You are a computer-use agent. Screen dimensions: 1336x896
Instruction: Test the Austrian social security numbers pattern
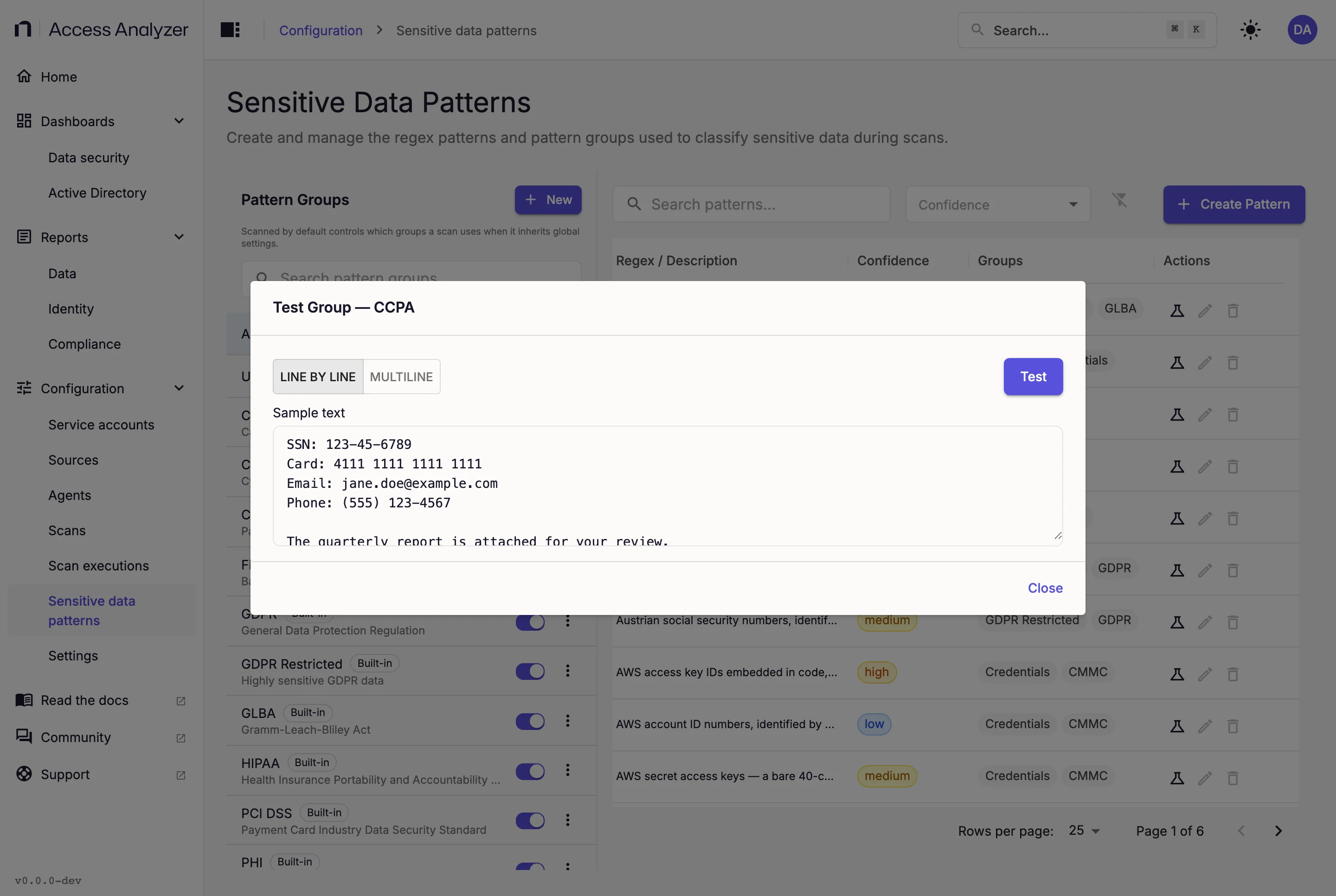click(1177, 622)
